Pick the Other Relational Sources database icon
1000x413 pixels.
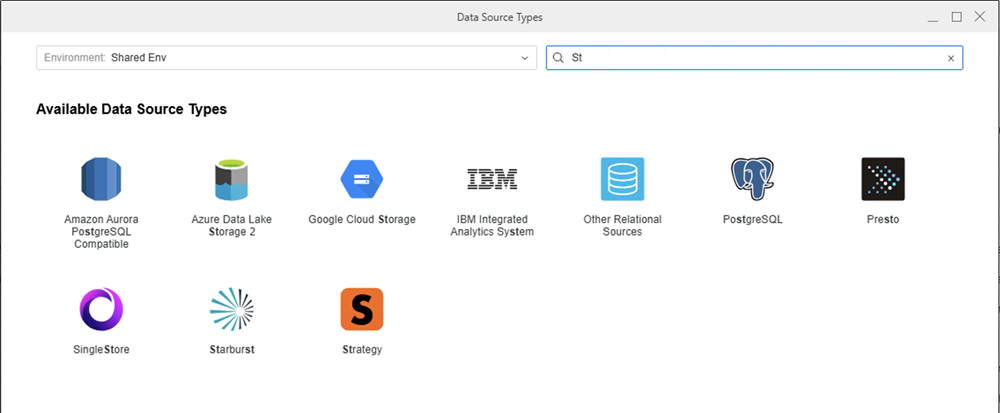[x=622, y=179]
